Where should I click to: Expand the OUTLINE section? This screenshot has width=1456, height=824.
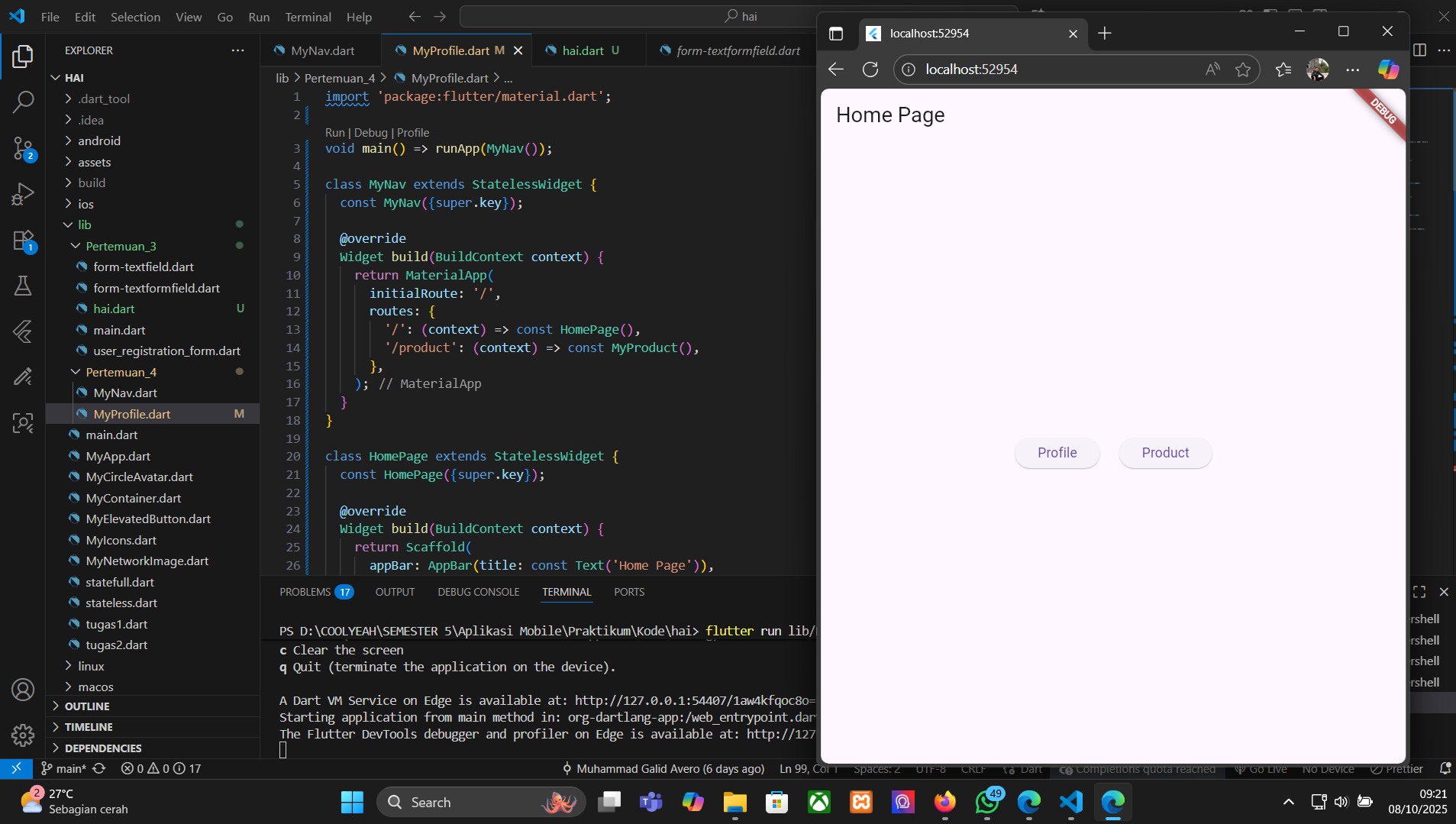click(x=87, y=706)
